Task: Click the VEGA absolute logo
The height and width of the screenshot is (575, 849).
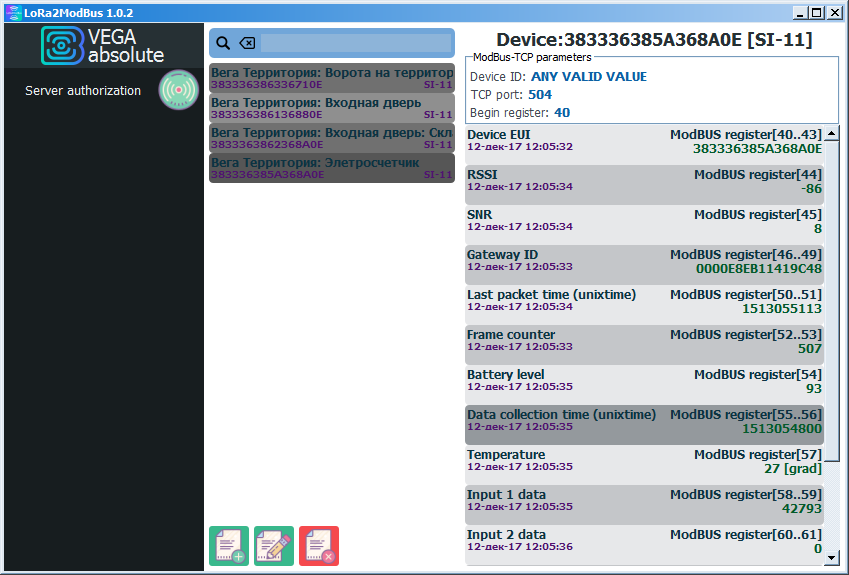Action: [x=103, y=45]
